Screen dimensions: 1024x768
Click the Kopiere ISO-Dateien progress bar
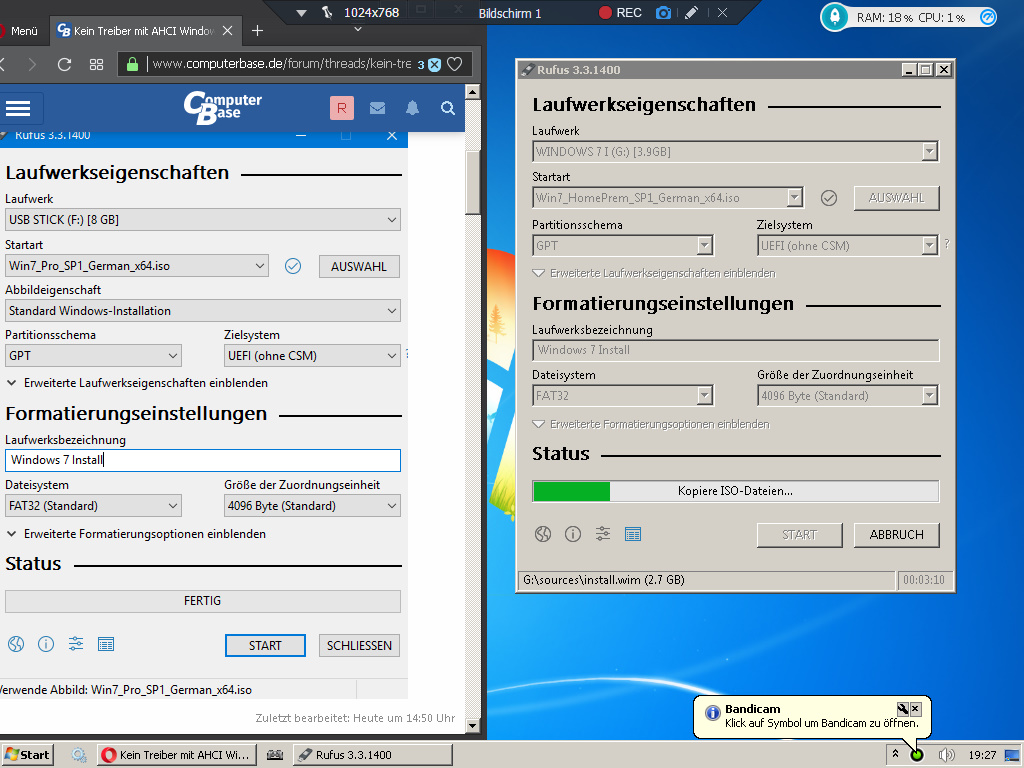click(735, 491)
